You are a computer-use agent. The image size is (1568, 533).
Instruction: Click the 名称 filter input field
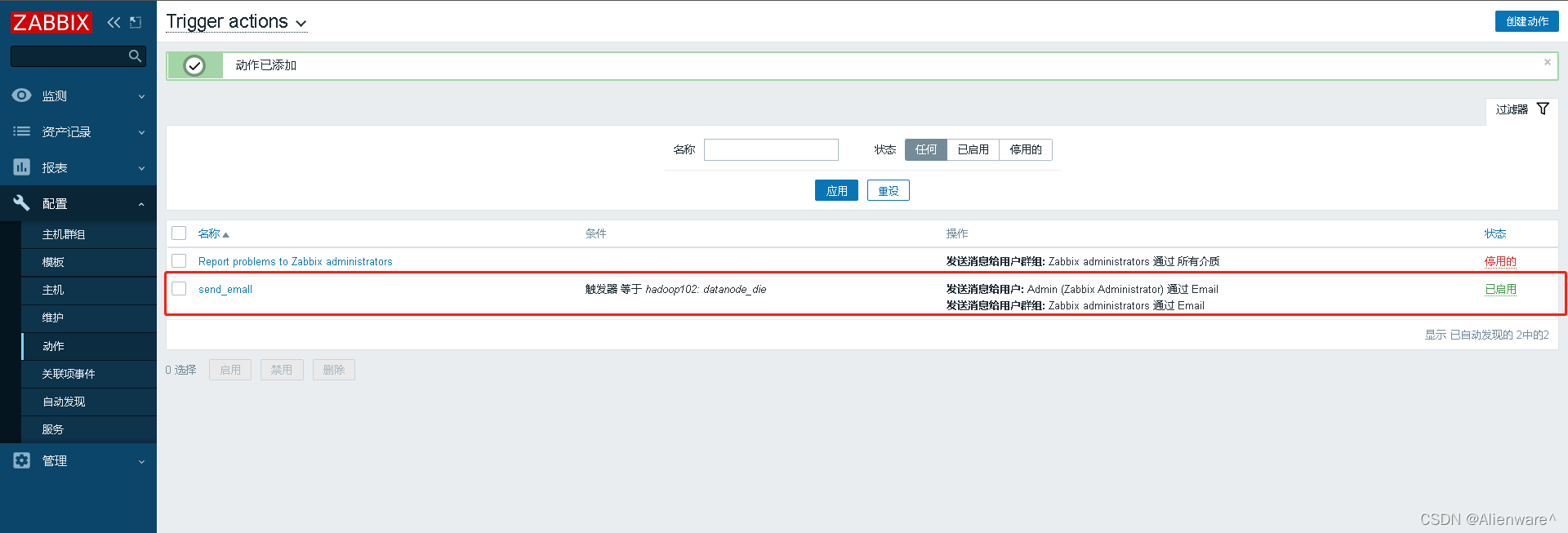click(771, 149)
